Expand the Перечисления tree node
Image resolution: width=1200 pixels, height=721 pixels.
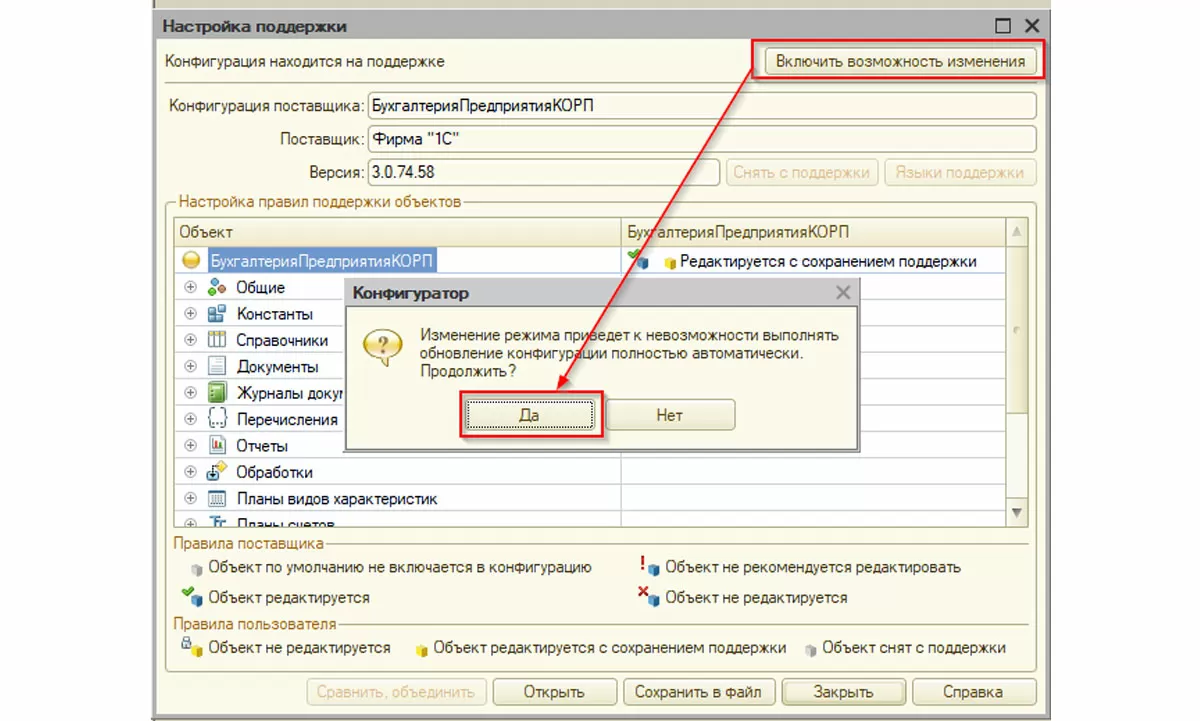coord(191,419)
